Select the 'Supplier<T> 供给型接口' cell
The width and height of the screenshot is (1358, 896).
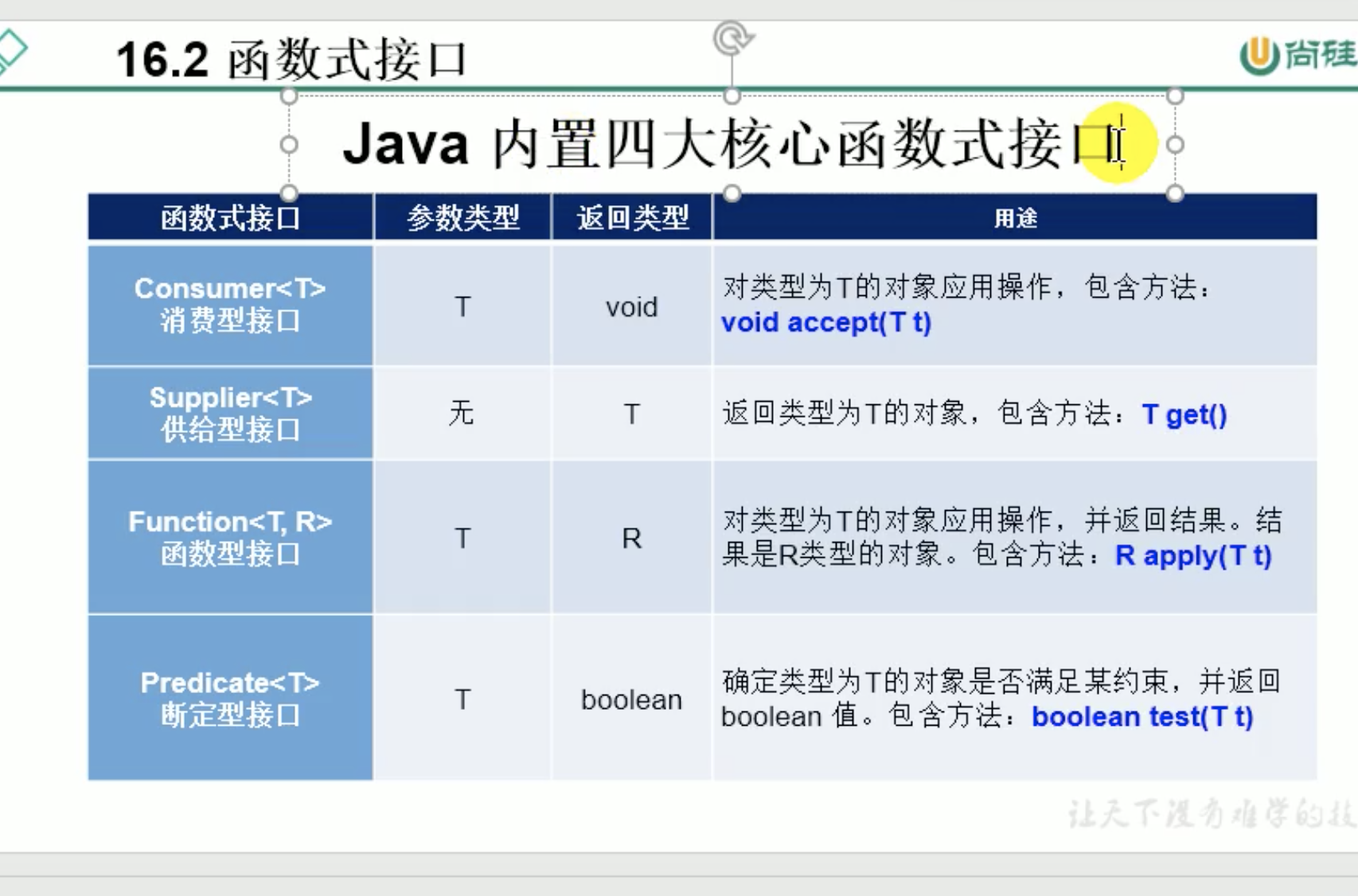(x=230, y=413)
